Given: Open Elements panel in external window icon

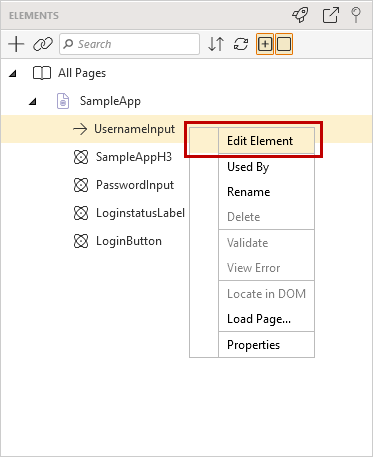Looking at the screenshot, I should click(331, 15).
